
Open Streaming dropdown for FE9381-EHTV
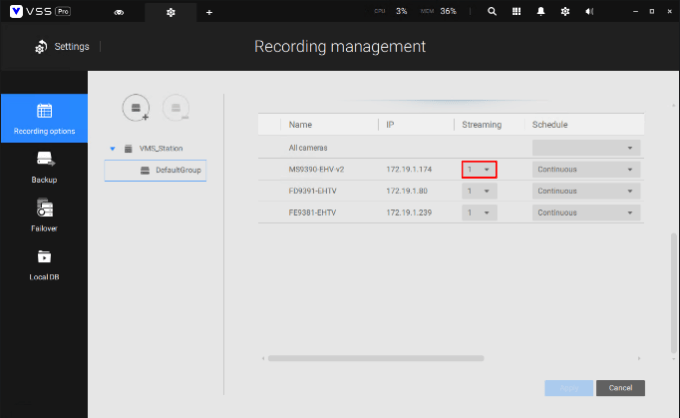click(x=479, y=213)
